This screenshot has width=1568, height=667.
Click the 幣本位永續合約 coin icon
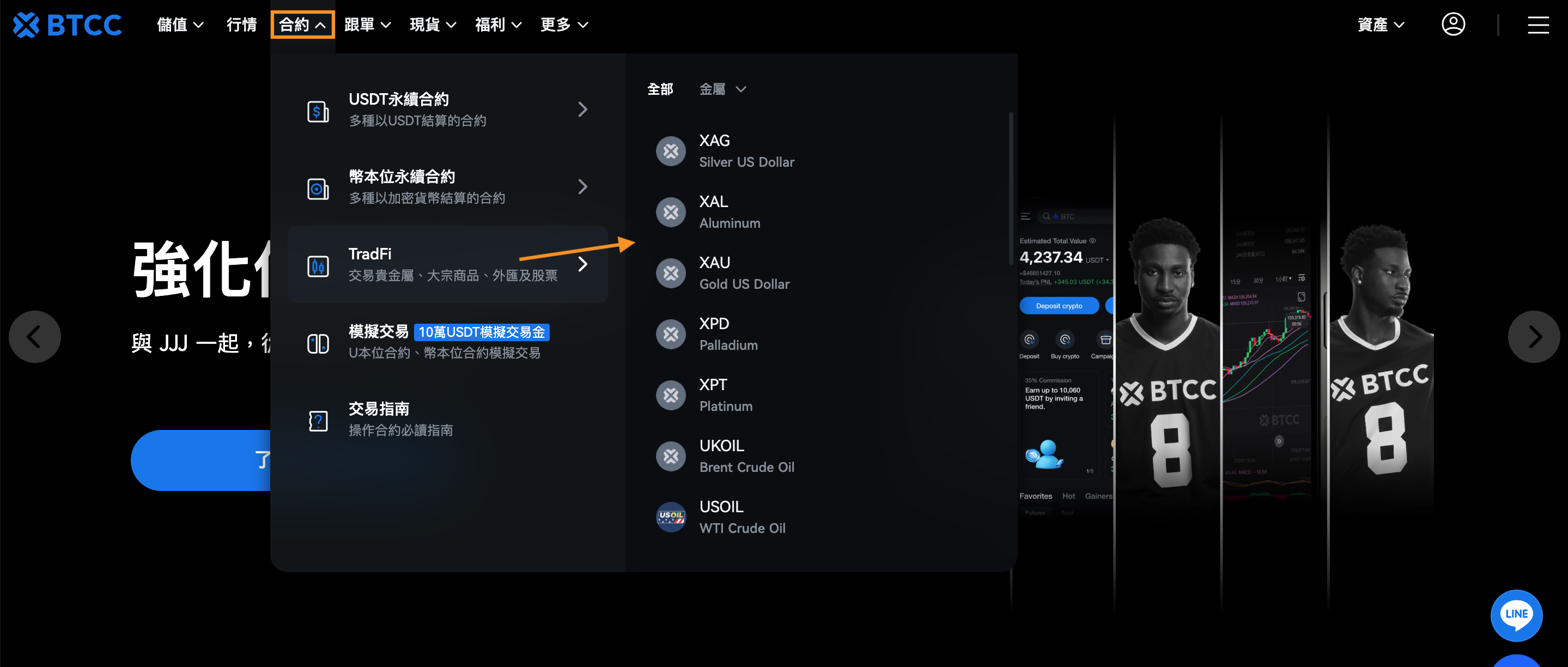(x=318, y=188)
